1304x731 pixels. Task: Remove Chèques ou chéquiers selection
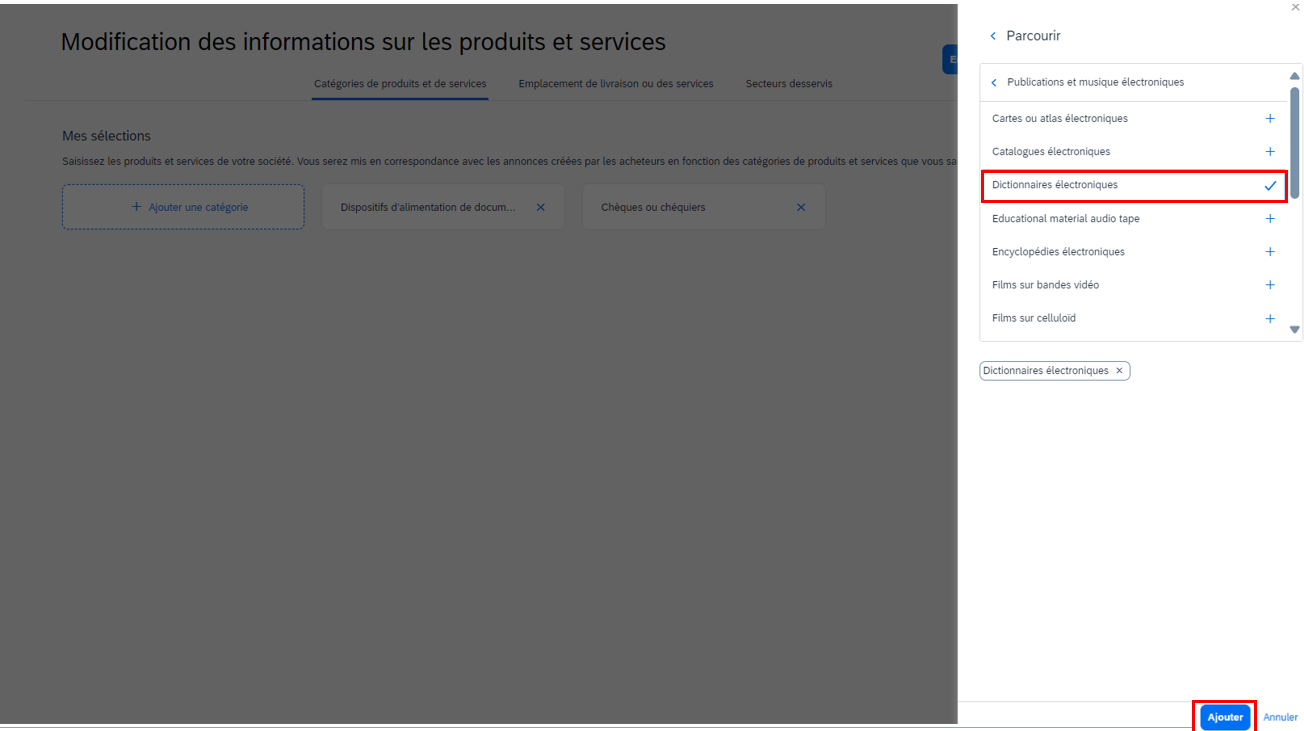(801, 207)
